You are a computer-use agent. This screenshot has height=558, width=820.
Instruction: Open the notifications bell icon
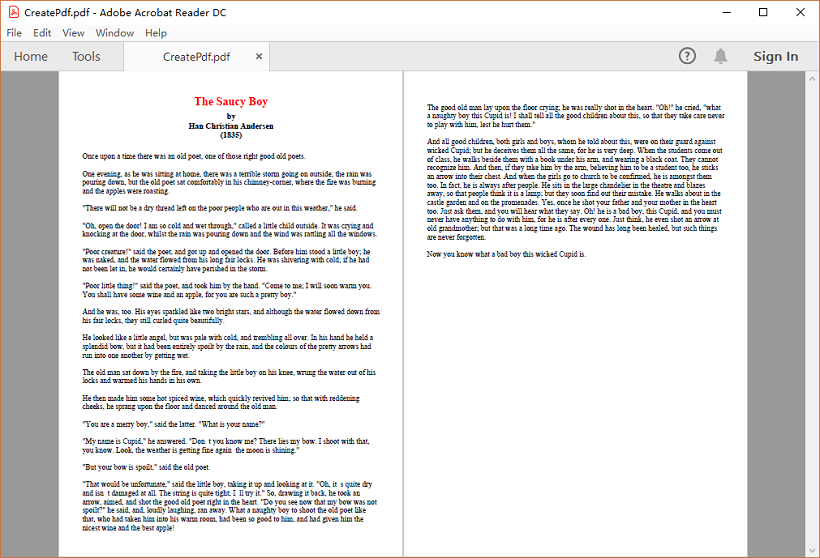(721, 56)
